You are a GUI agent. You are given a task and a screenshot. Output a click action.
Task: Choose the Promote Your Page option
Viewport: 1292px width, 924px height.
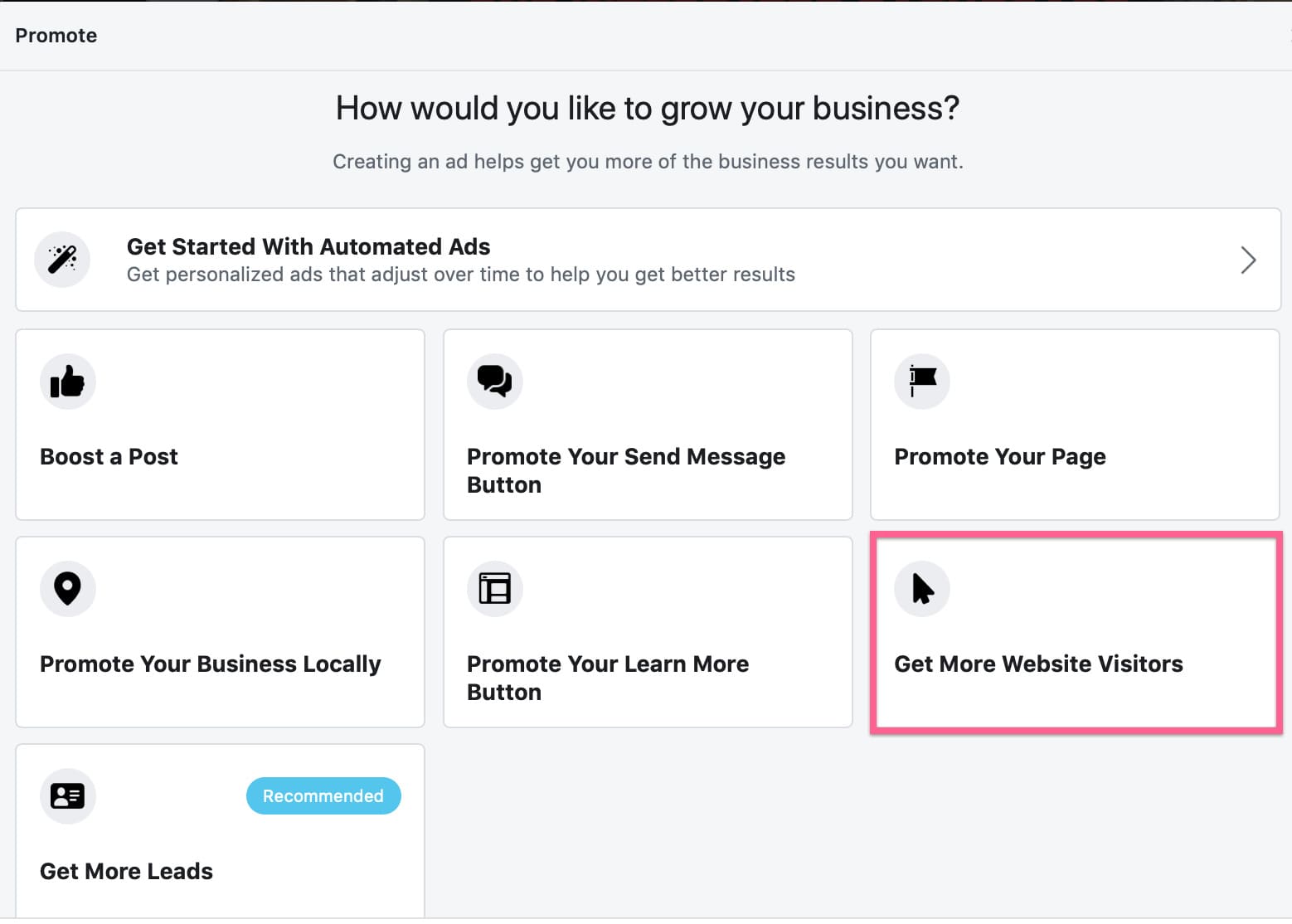tap(1075, 425)
